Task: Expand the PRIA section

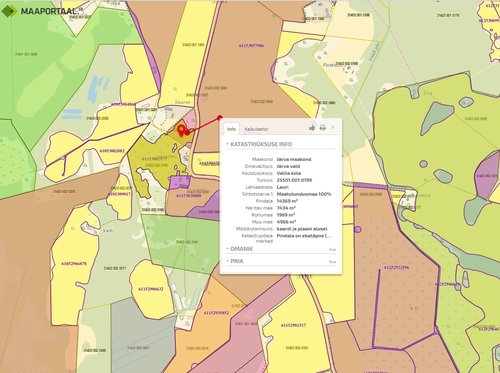Action: [235, 261]
